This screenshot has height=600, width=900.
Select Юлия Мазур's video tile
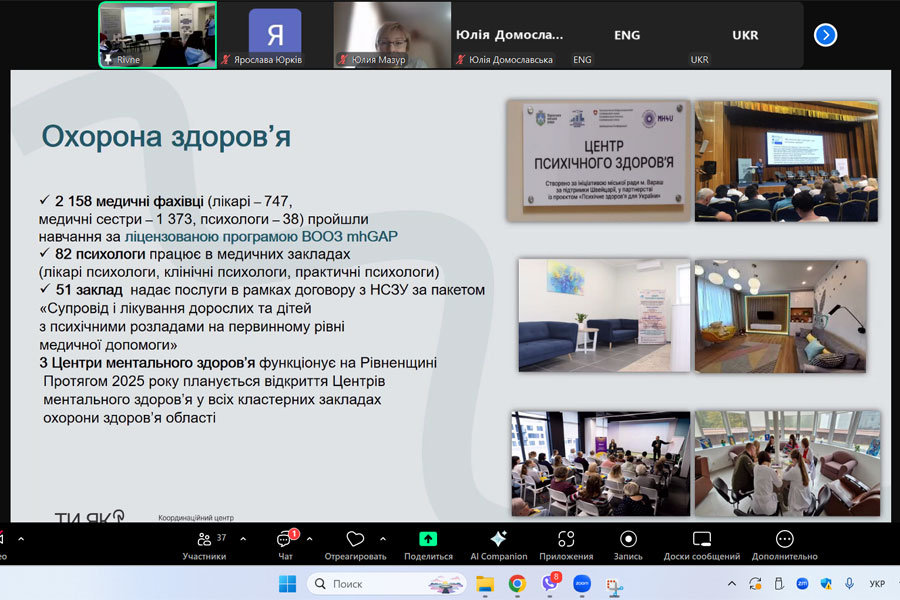[391, 35]
